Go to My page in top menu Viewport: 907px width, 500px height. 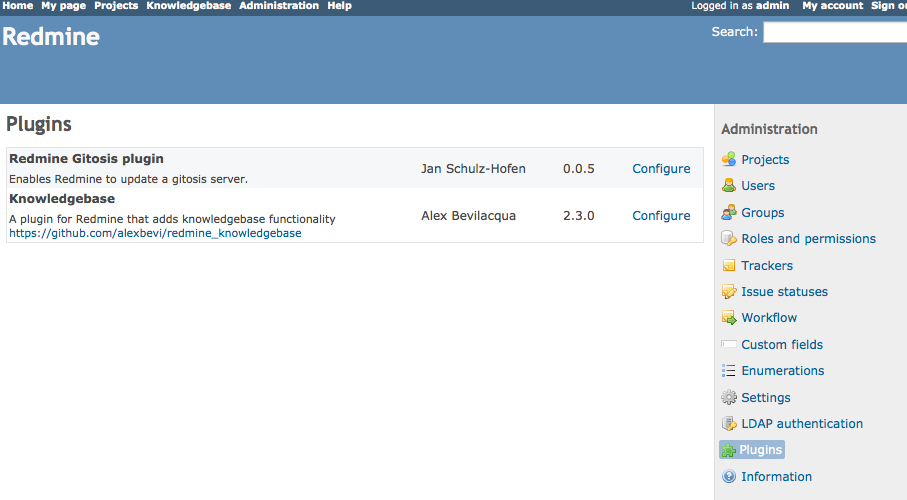[x=64, y=6]
